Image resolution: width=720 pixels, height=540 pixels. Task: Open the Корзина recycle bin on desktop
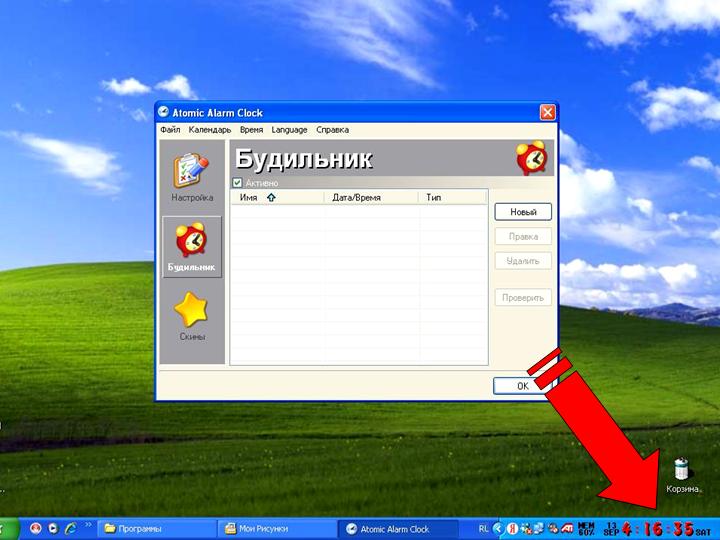coord(682,475)
